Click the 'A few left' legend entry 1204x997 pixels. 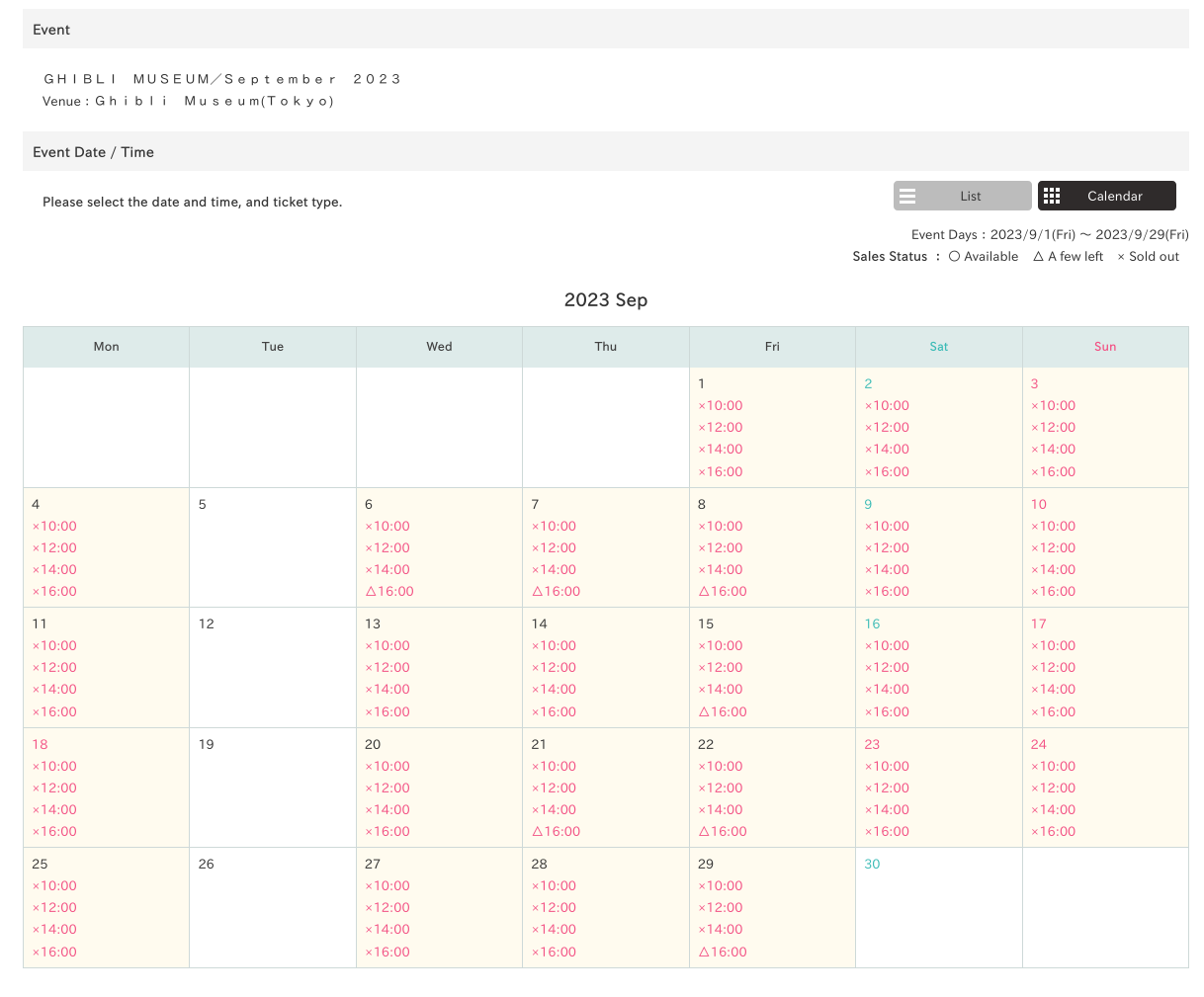[1069, 256]
